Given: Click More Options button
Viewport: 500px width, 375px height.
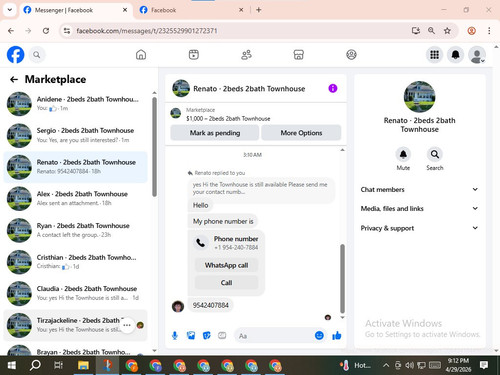Looking at the screenshot, I should click(x=301, y=133).
